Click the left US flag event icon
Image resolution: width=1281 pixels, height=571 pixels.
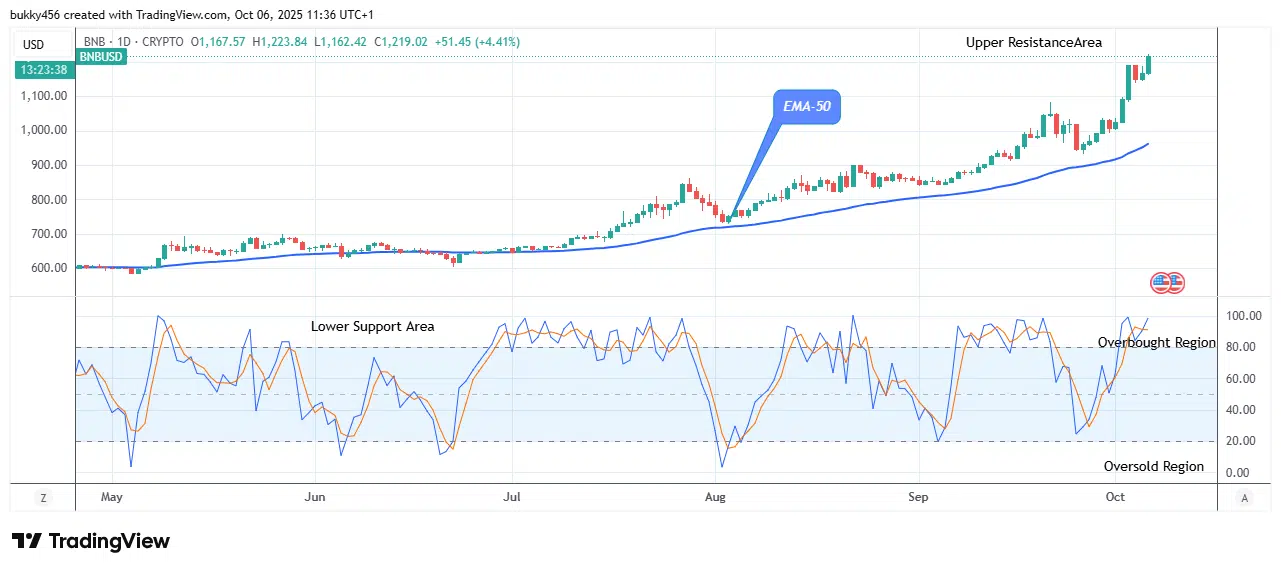pyautogui.click(x=1160, y=283)
